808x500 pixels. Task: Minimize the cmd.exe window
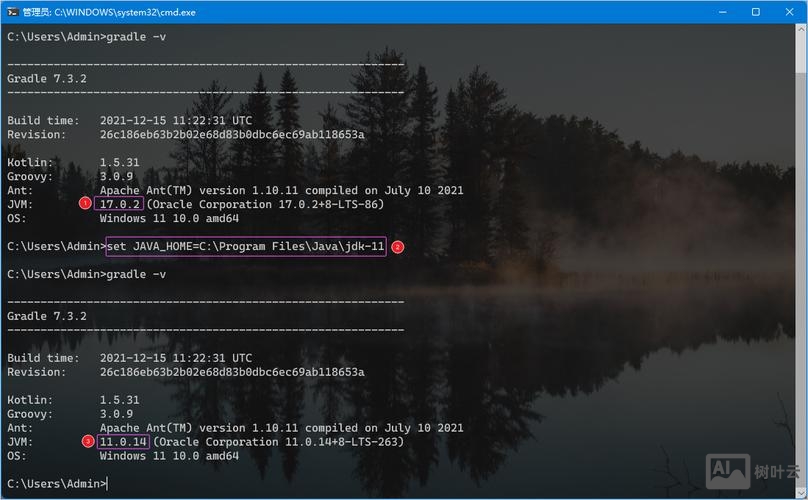point(722,12)
